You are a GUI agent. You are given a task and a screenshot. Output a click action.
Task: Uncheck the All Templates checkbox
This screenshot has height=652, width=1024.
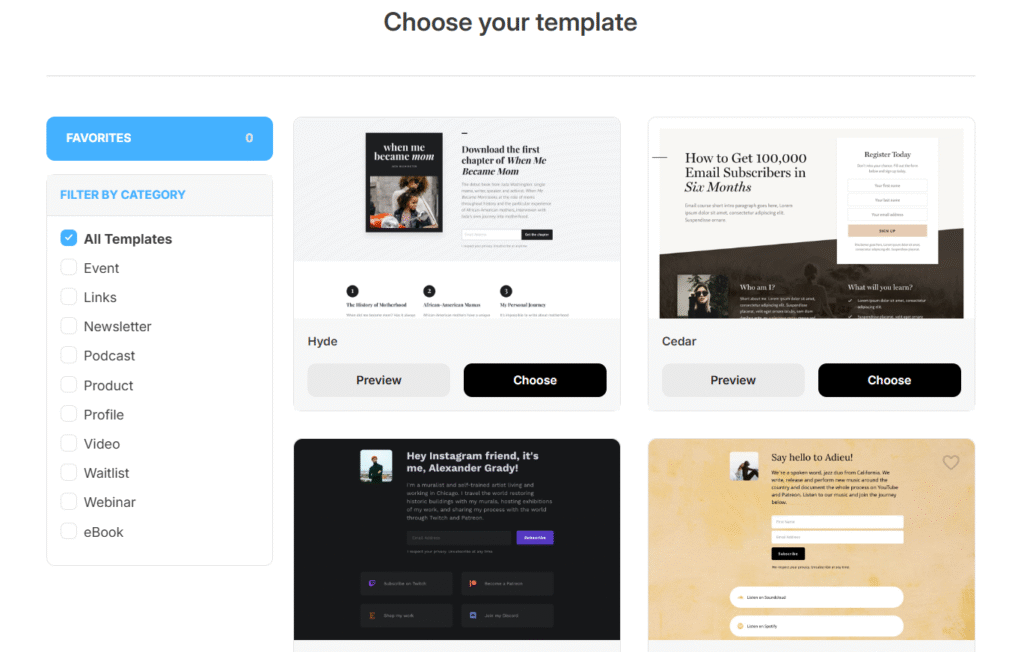pyautogui.click(x=69, y=238)
